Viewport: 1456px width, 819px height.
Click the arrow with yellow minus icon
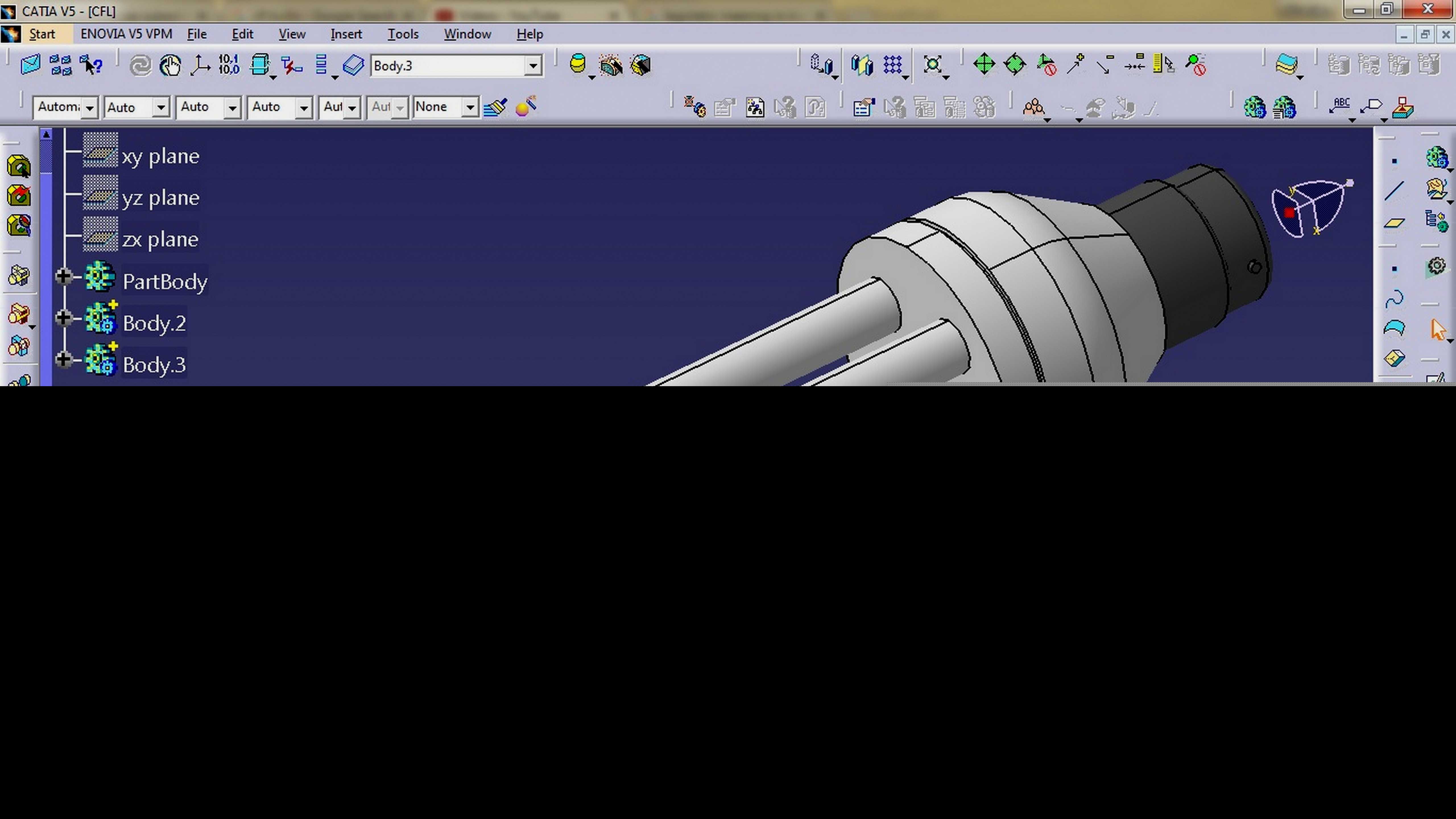[x=1105, y=64]
